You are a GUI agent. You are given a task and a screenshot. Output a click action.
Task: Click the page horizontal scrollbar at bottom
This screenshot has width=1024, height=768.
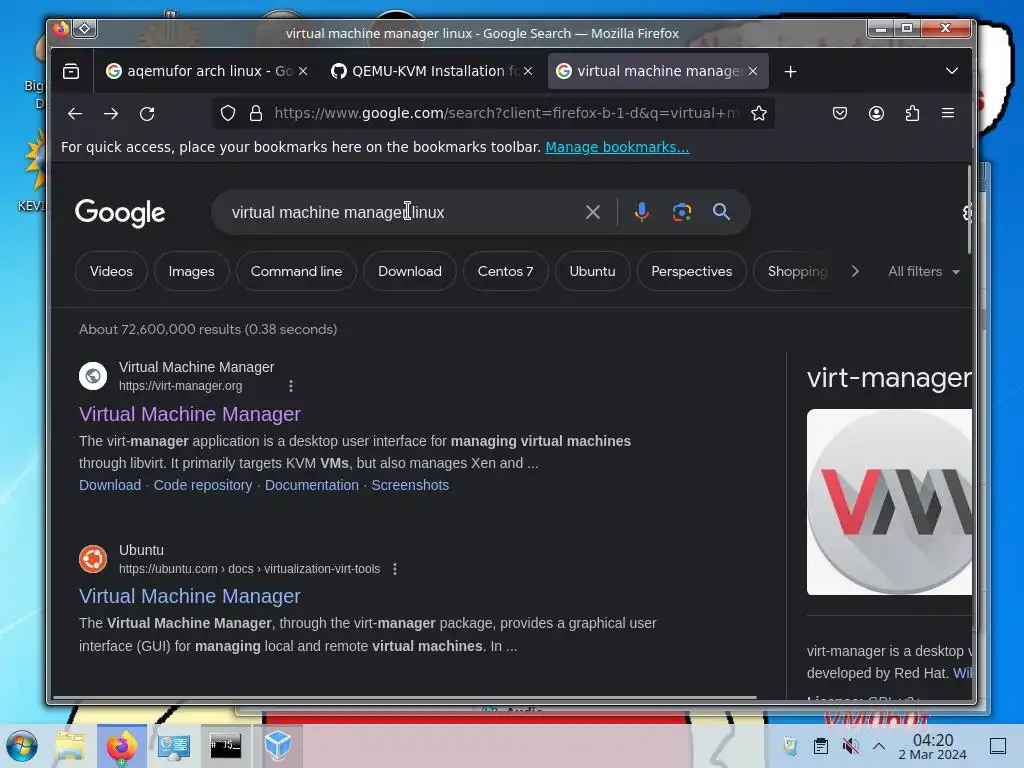tap(405, 697)
